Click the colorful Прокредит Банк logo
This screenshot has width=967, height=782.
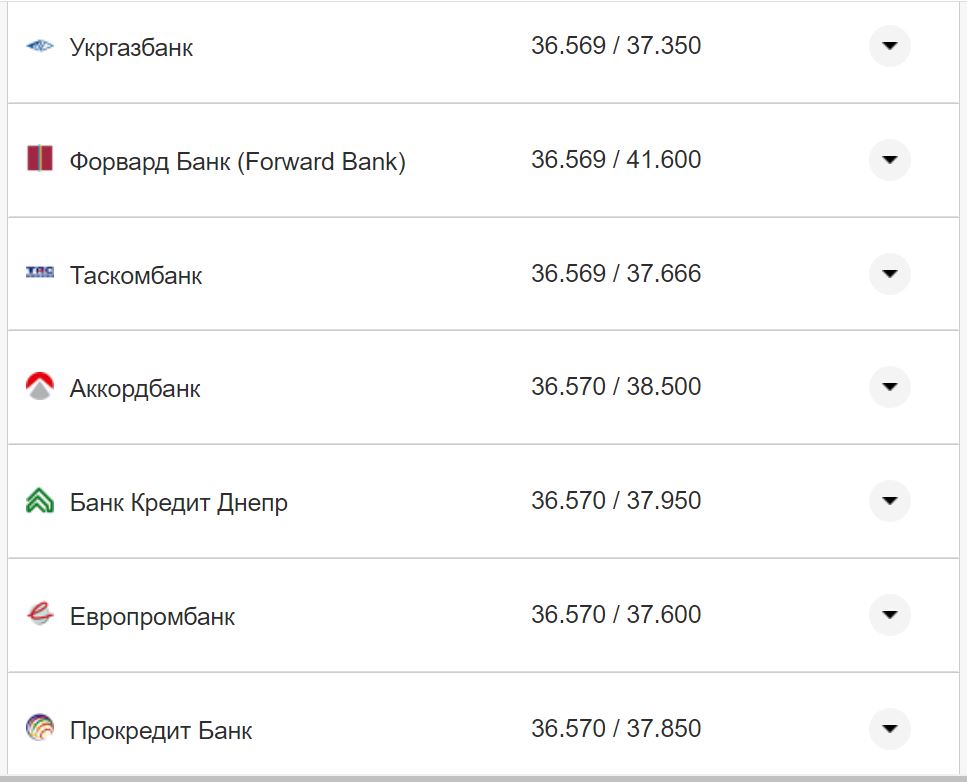click(x=39, y=728)
